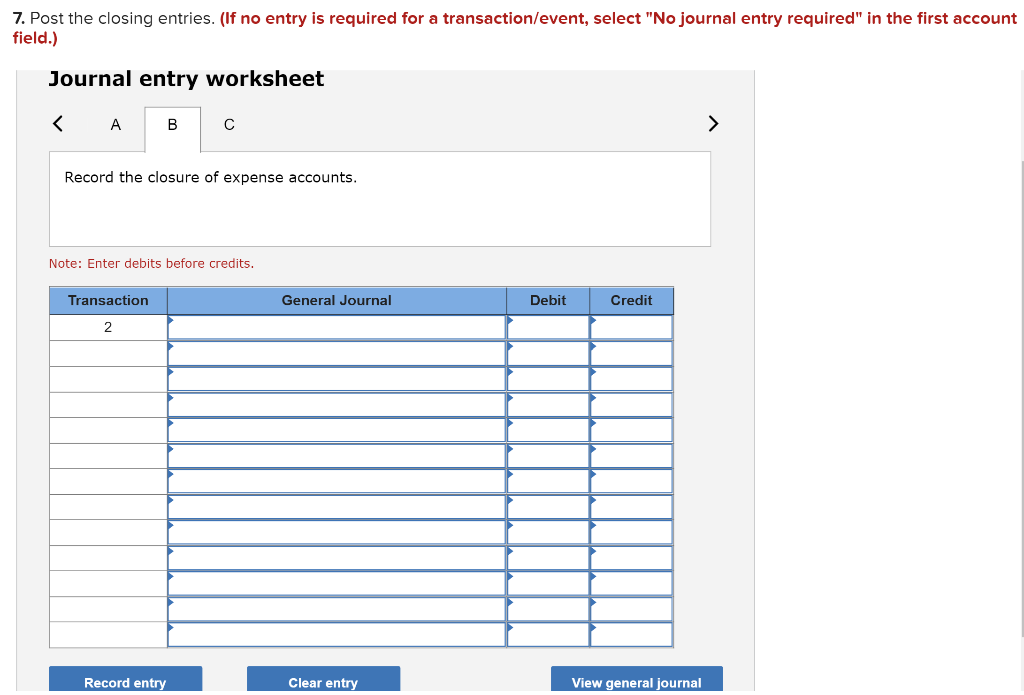The image size is (1024, 695).
Task: Click the Clear entry button
Action: coord(323,680)
